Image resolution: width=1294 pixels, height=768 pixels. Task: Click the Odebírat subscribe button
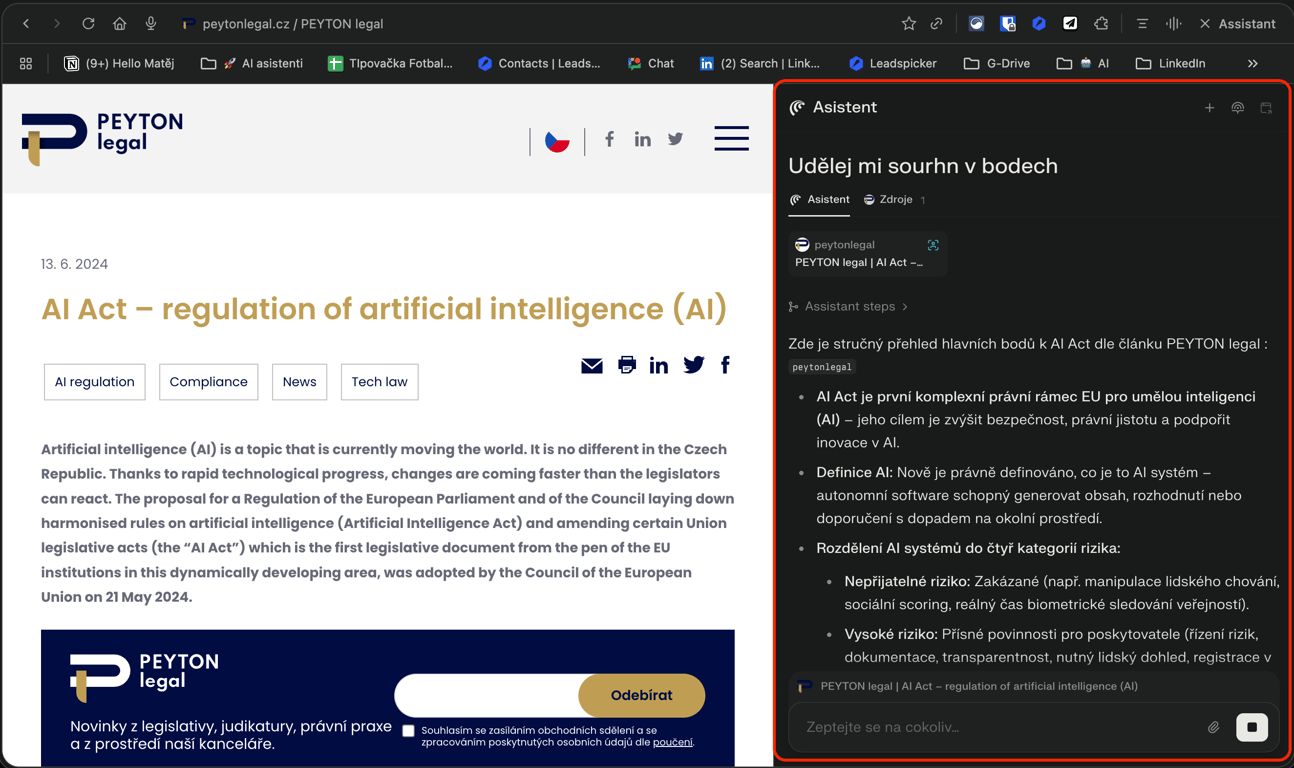(642, 695)
